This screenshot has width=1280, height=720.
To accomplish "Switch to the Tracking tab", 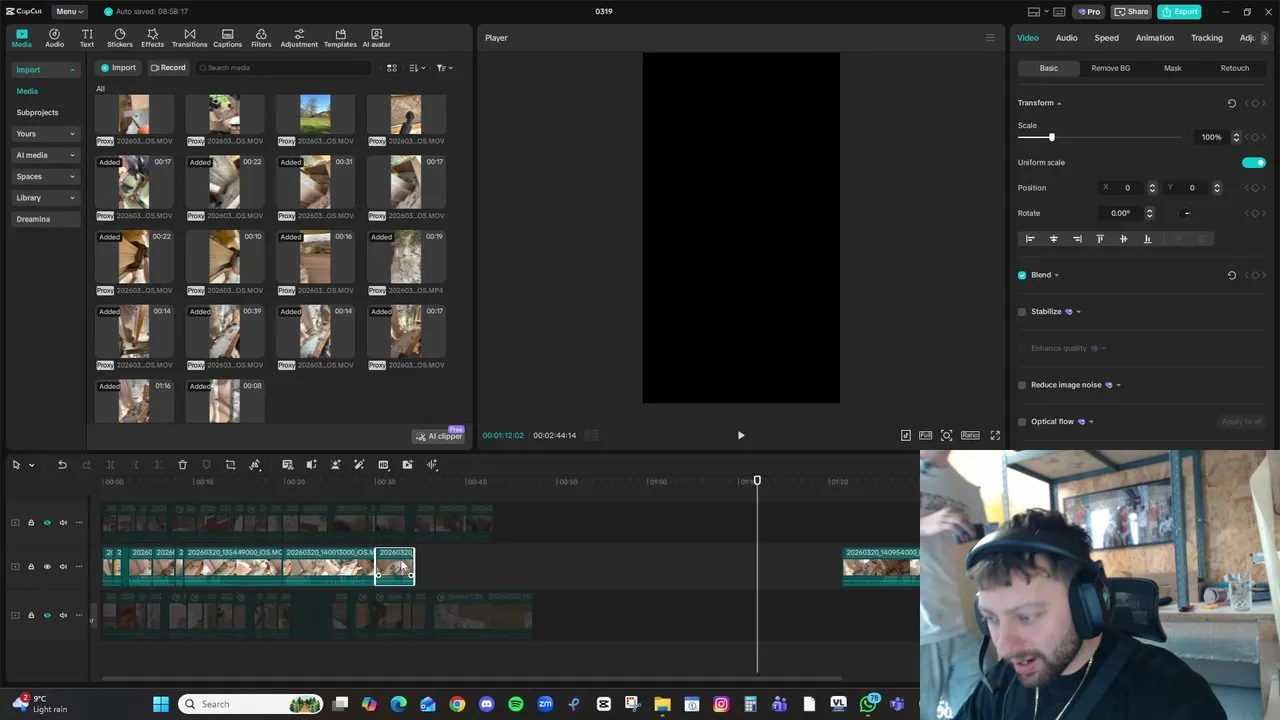I will point(1206,38).
